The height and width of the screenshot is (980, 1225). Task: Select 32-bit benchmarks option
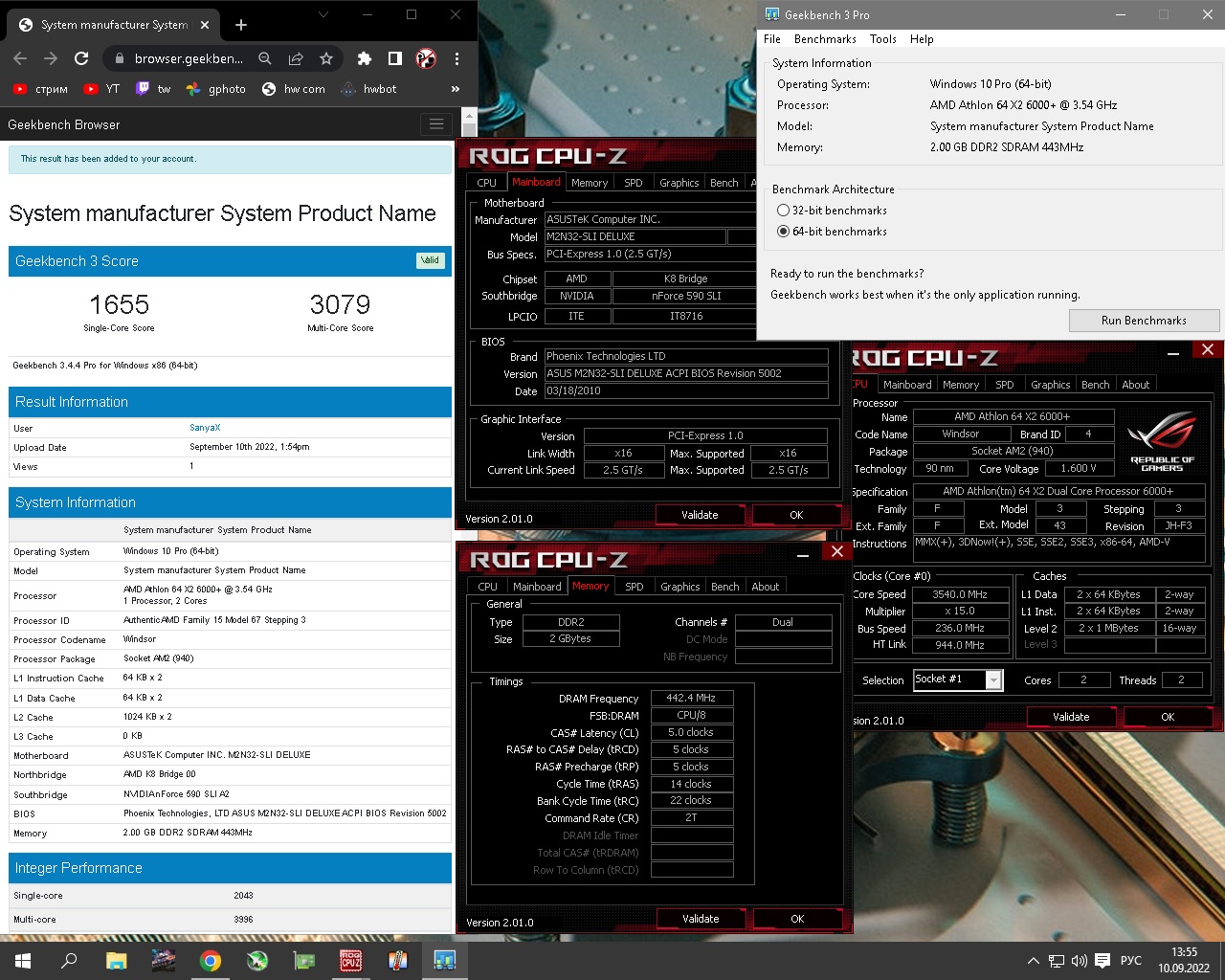click(x=832, y=211)
